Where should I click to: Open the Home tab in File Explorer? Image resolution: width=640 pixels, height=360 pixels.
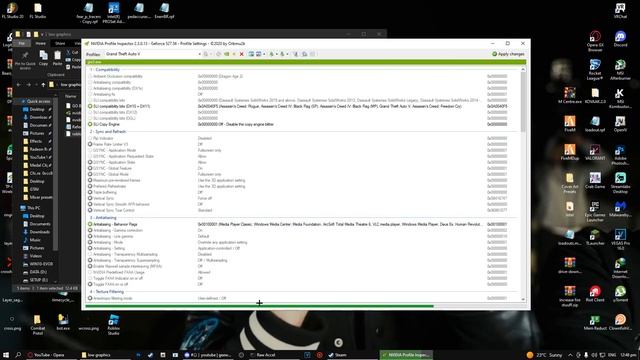click(40, 43)
